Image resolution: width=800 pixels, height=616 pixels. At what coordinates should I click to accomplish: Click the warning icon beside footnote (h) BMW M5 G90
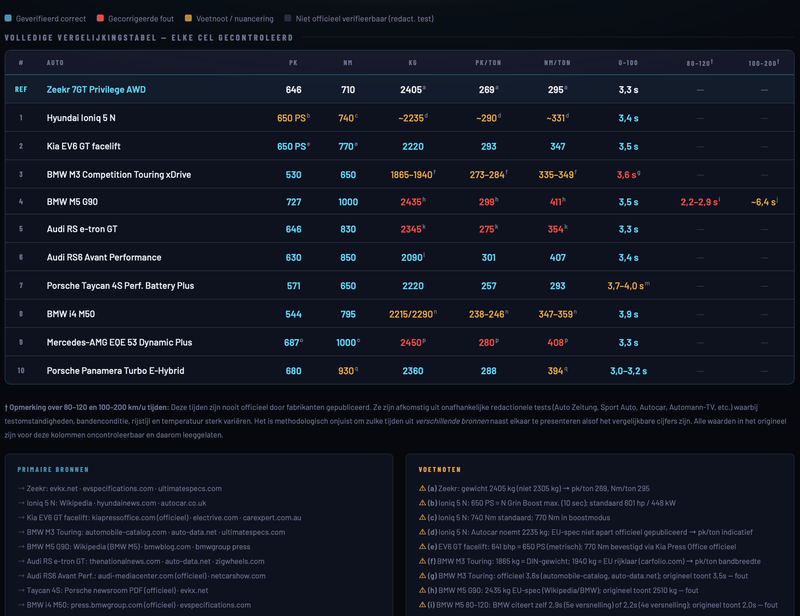(x=422, y=590)
